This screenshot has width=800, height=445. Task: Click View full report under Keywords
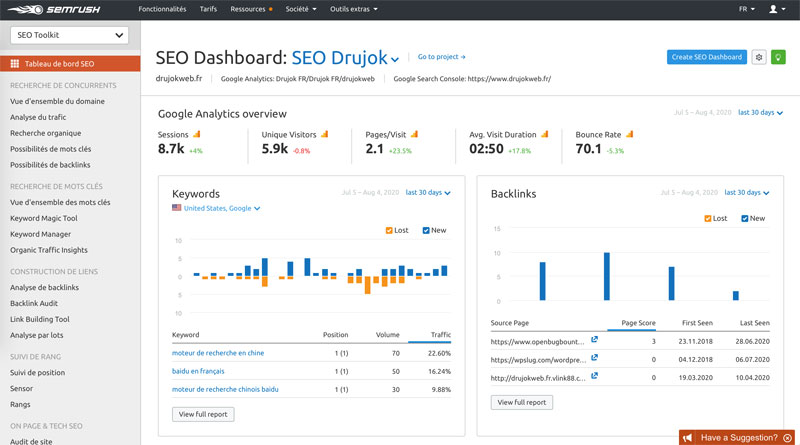pyautogui.click(x=203, y=414)
